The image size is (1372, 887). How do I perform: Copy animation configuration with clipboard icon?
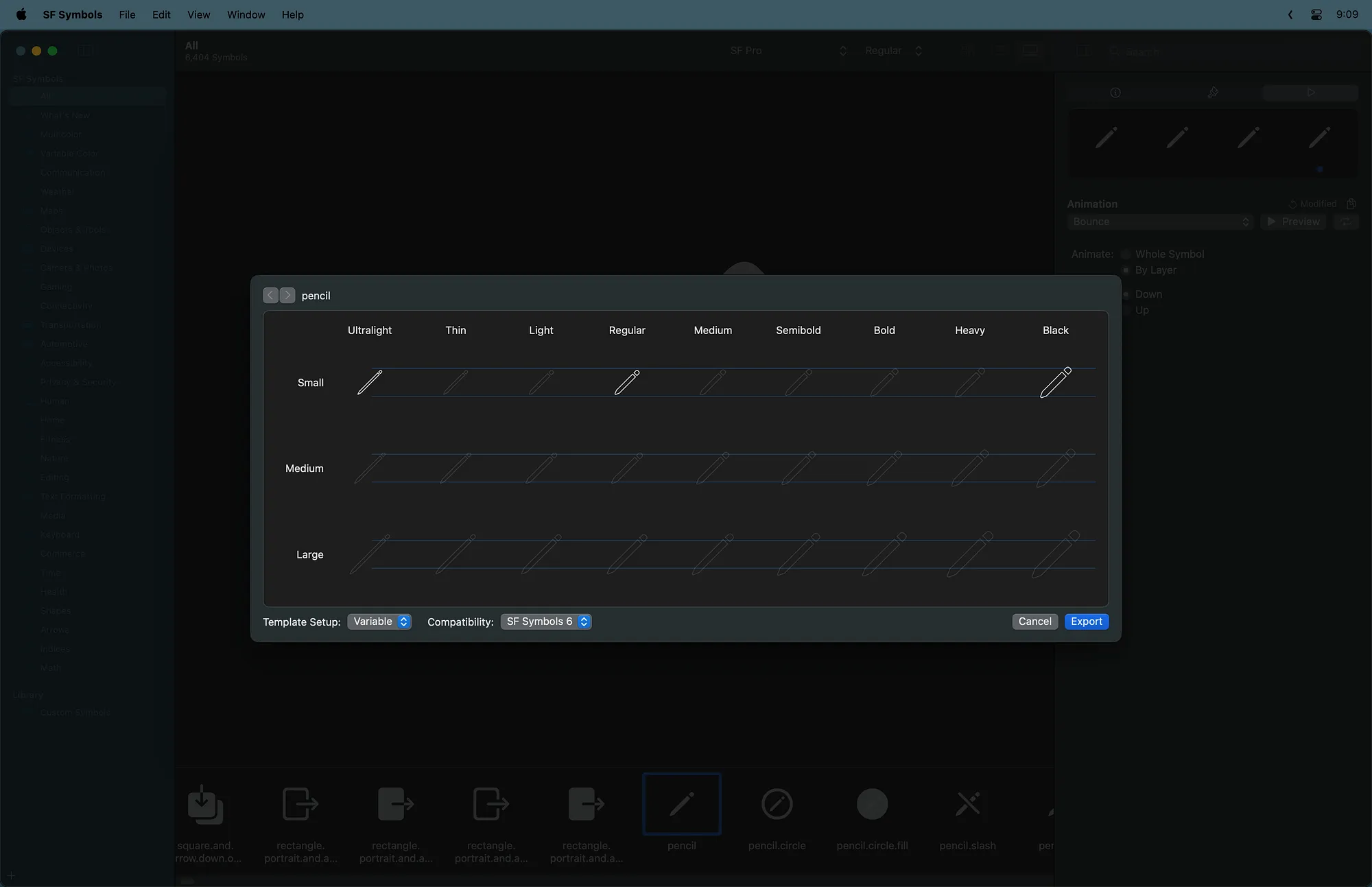coord(1351,204)
